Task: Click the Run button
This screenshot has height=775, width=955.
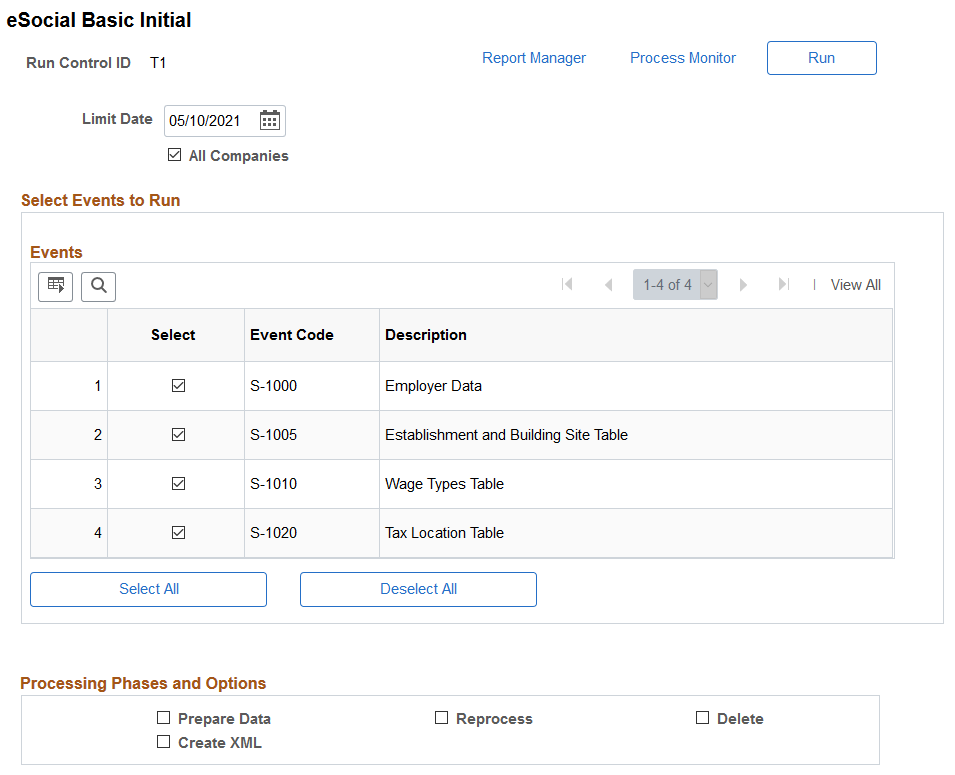Action: point(822,58)
